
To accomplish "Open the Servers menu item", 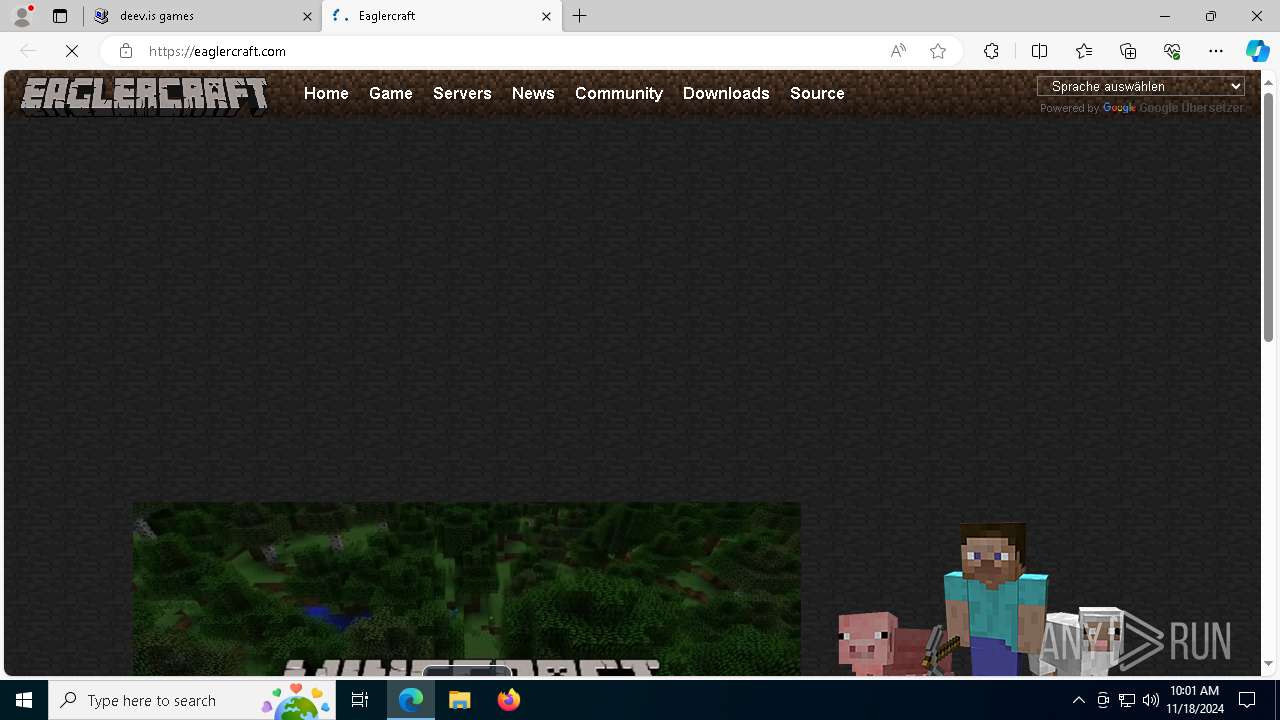I will click(x=462, y=93).
